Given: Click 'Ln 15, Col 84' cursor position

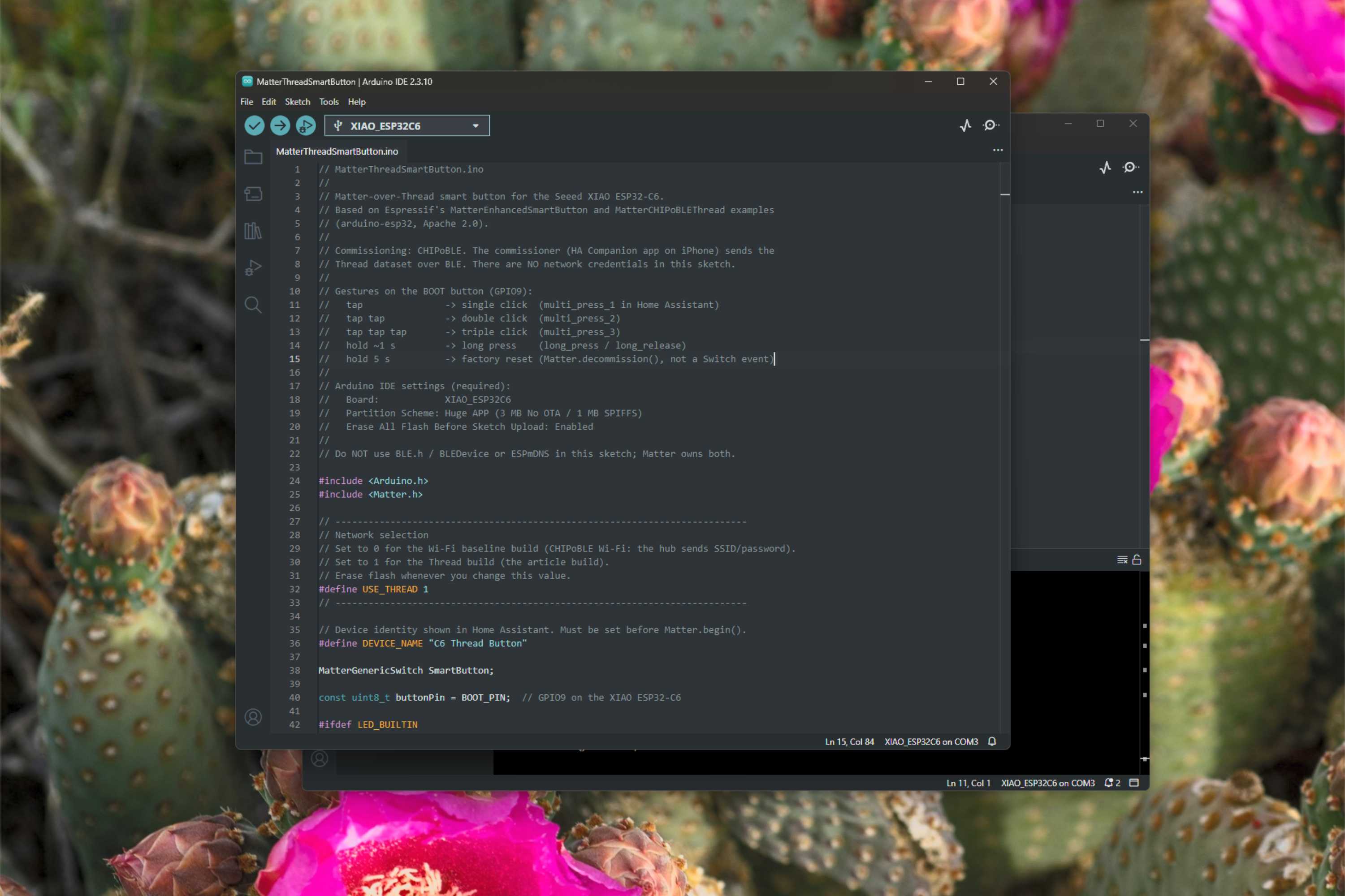Looking at the screenshot, I should (x=849, y=742).
